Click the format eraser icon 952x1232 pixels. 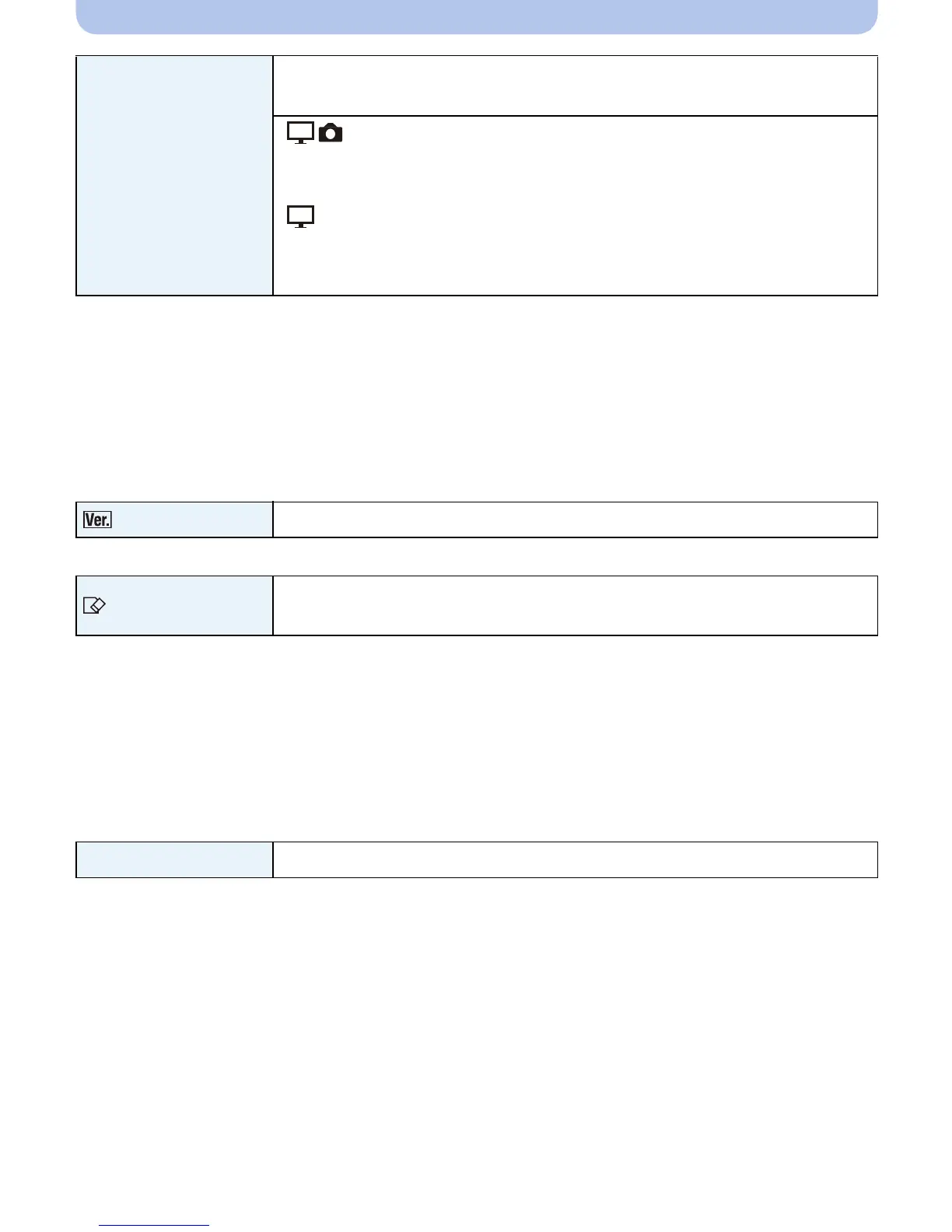93,605
